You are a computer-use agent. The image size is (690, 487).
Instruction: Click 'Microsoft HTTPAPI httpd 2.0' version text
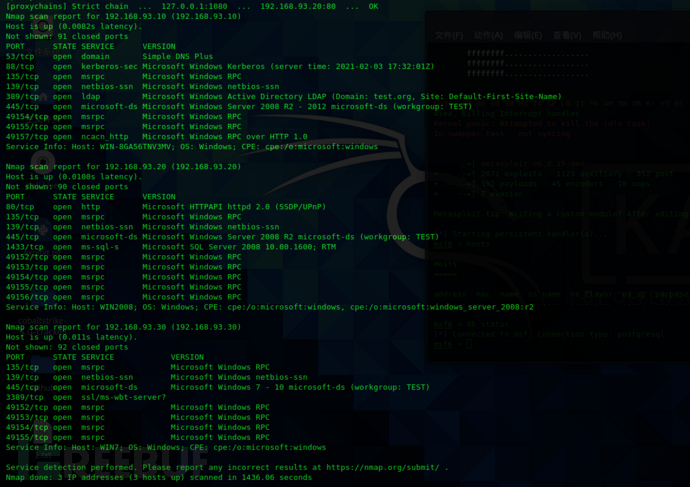point(206,207)
